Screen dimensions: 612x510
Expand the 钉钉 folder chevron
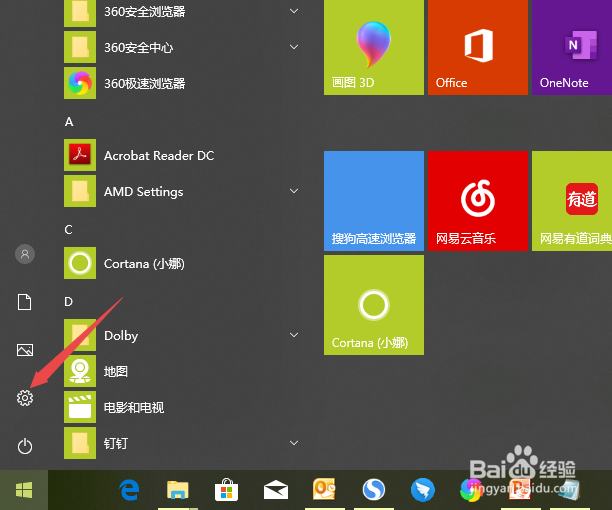coord(294,443)
